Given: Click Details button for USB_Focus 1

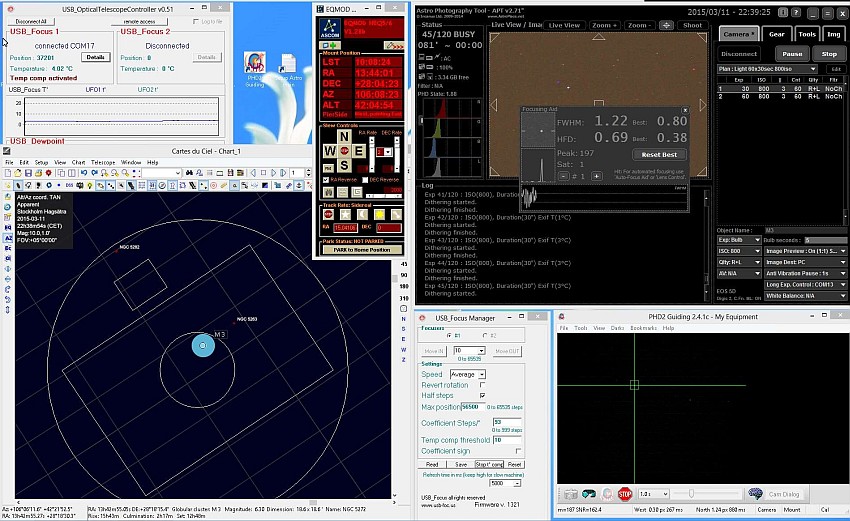Looking at the screenshot, I should coord(95,57).
